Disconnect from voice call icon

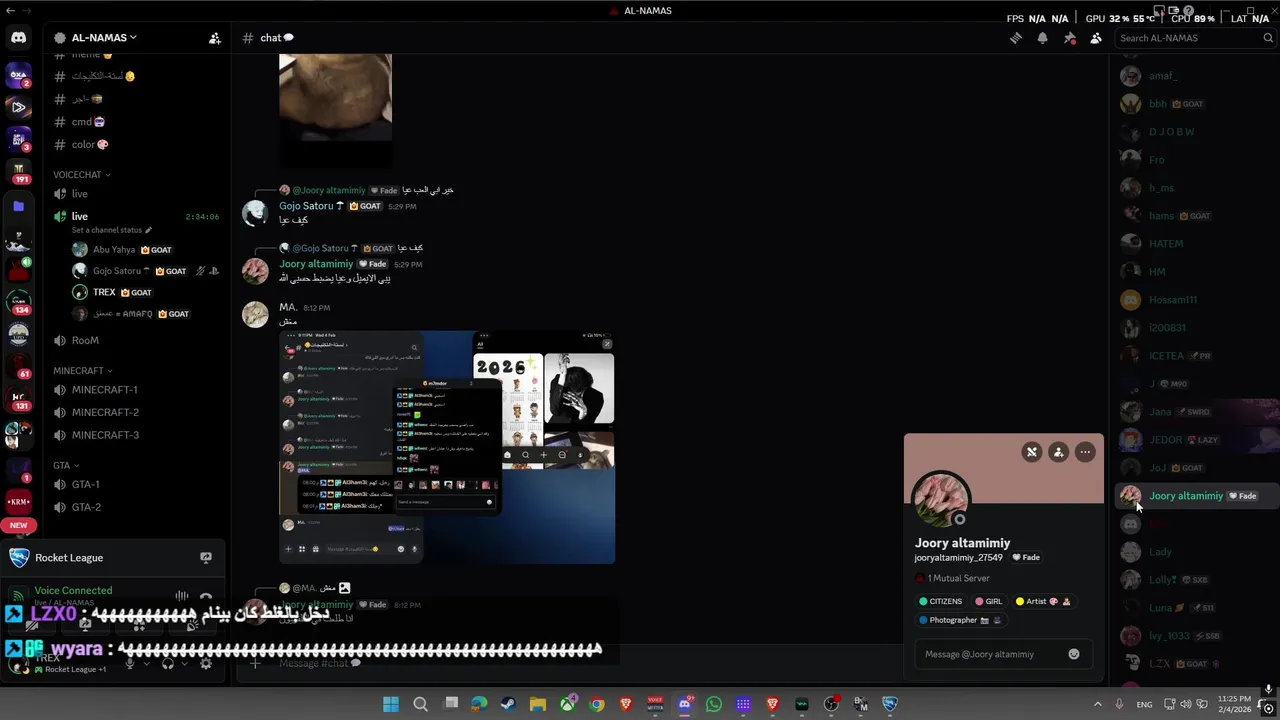(205, 596)
